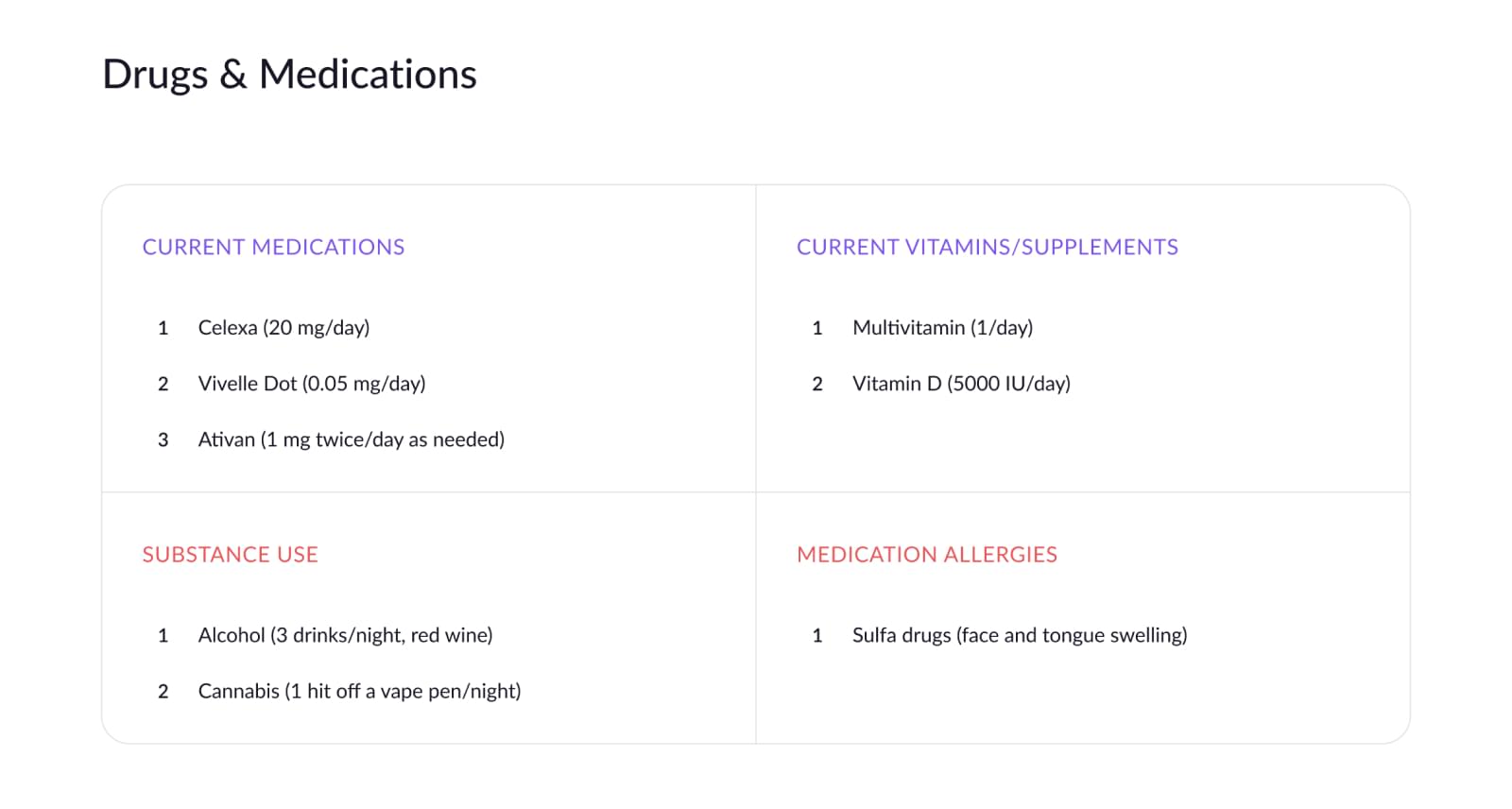Select the Cannabis vape pen entry
This screenshot has height=809, width=1512.
pyautogui.click(x=359, y=691)
